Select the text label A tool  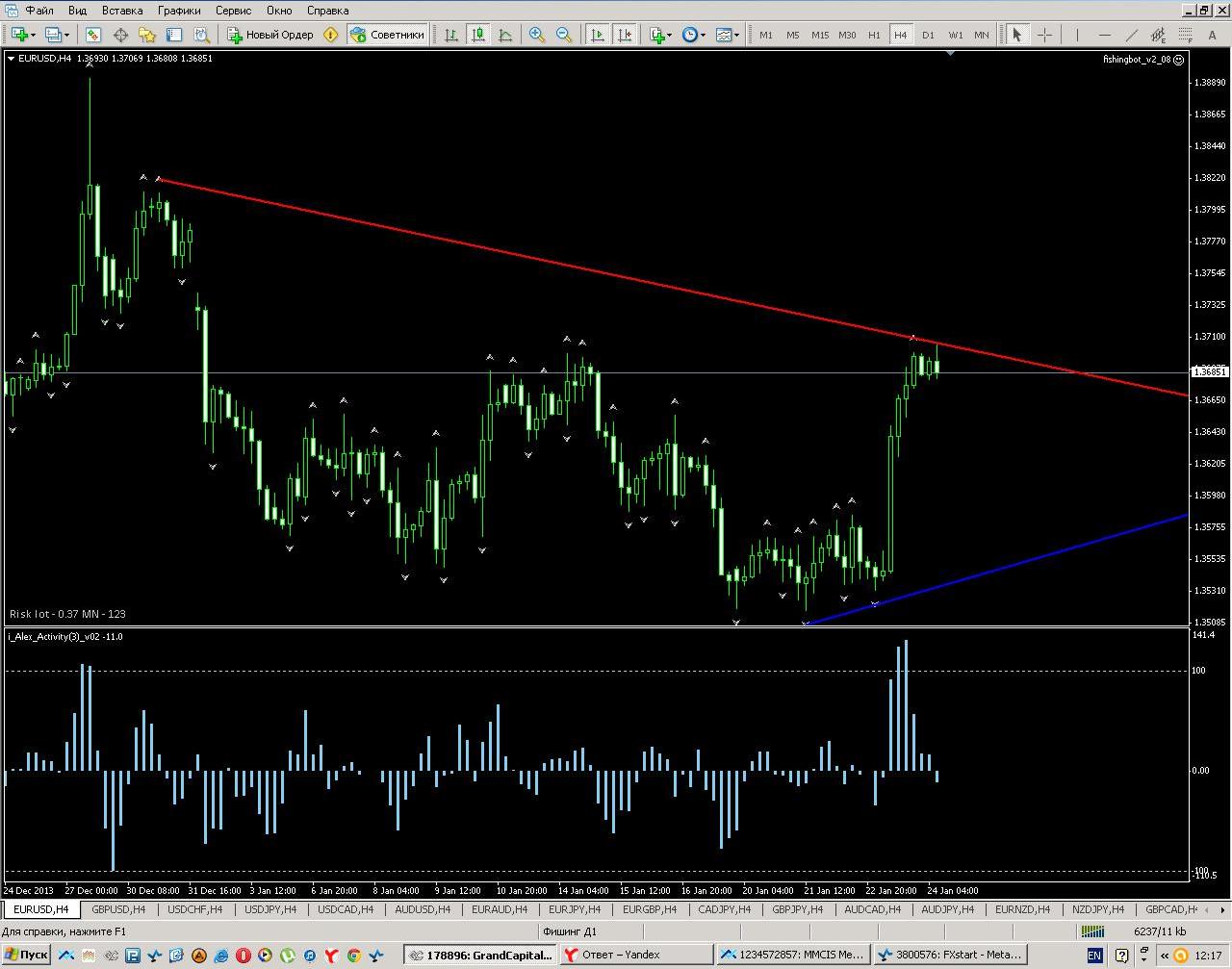point(1214,35)
